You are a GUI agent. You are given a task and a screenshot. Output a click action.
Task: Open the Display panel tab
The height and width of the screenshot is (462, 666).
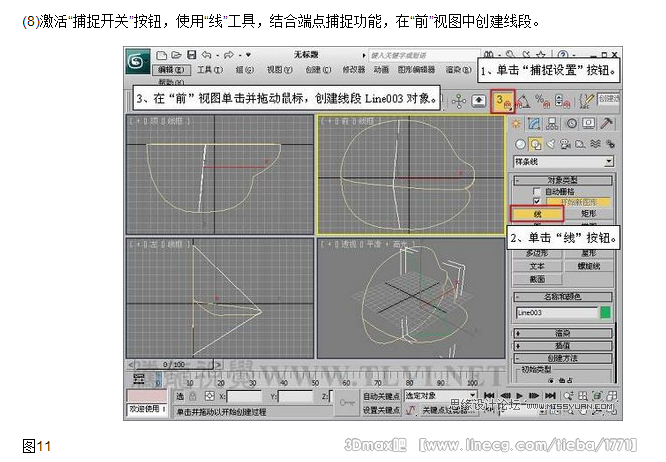pos(589,124)
